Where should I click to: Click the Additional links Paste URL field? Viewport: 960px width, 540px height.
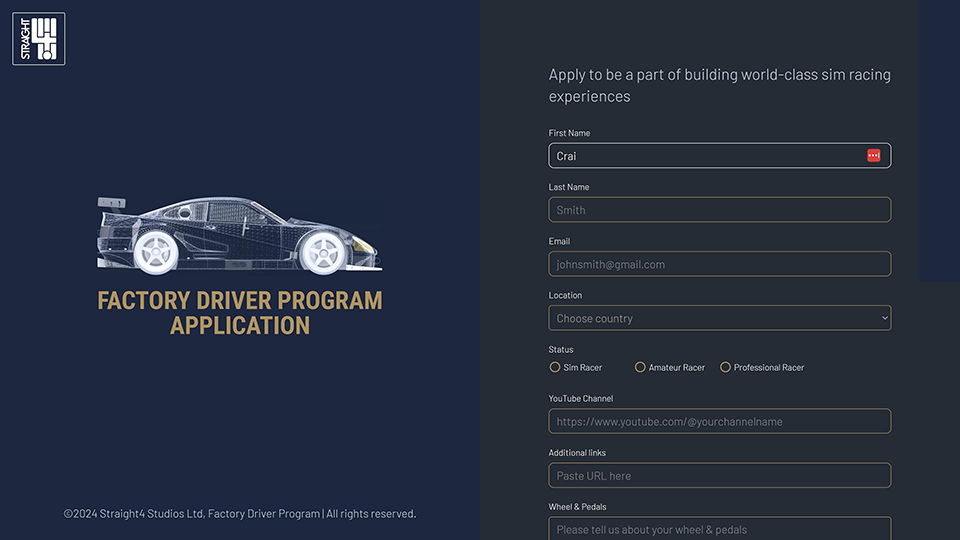(x=719, y=475)
